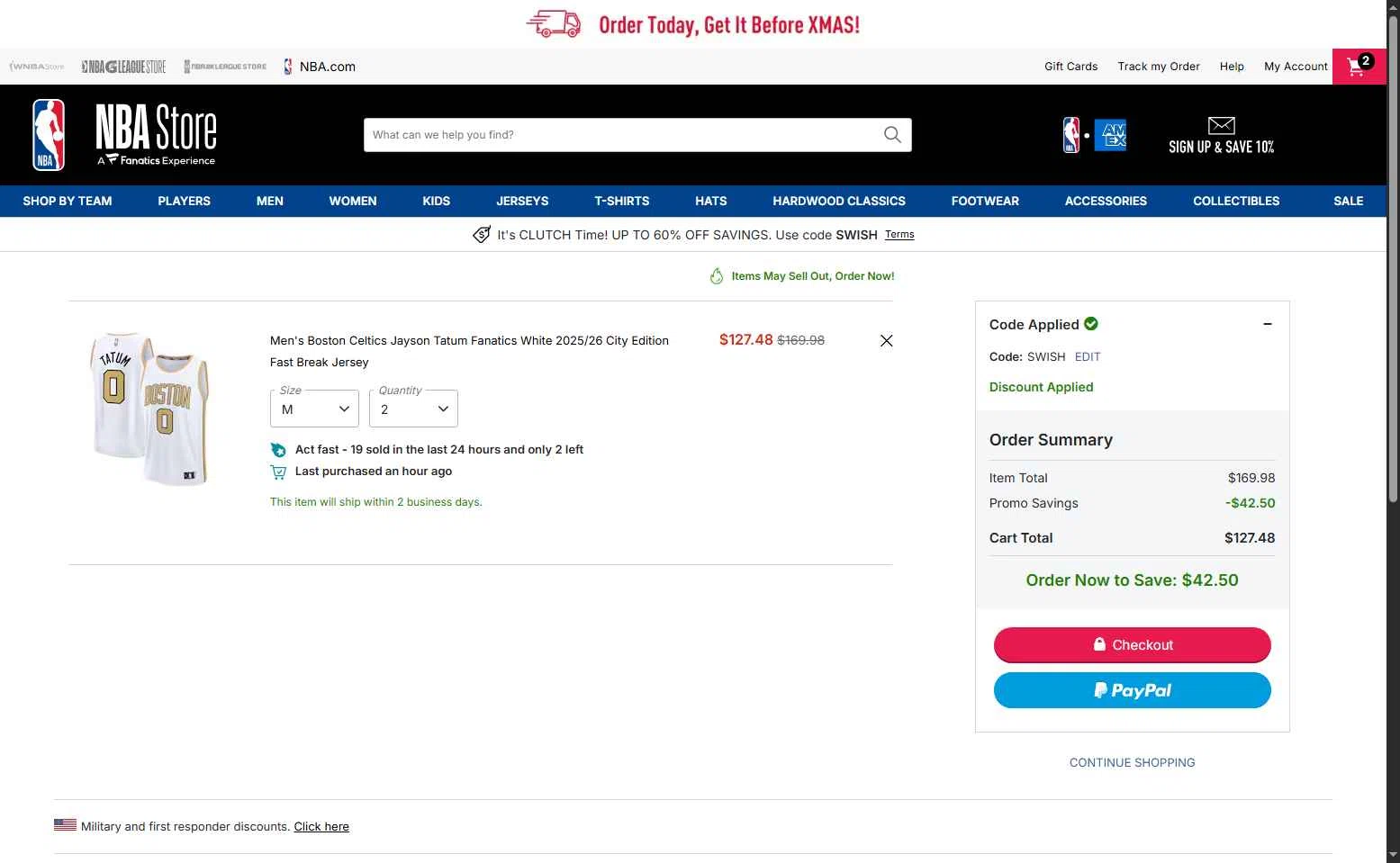The image size is (1400, 863).
Task: Collapse the Code Applied section
Action: (x=1268, y=324)
